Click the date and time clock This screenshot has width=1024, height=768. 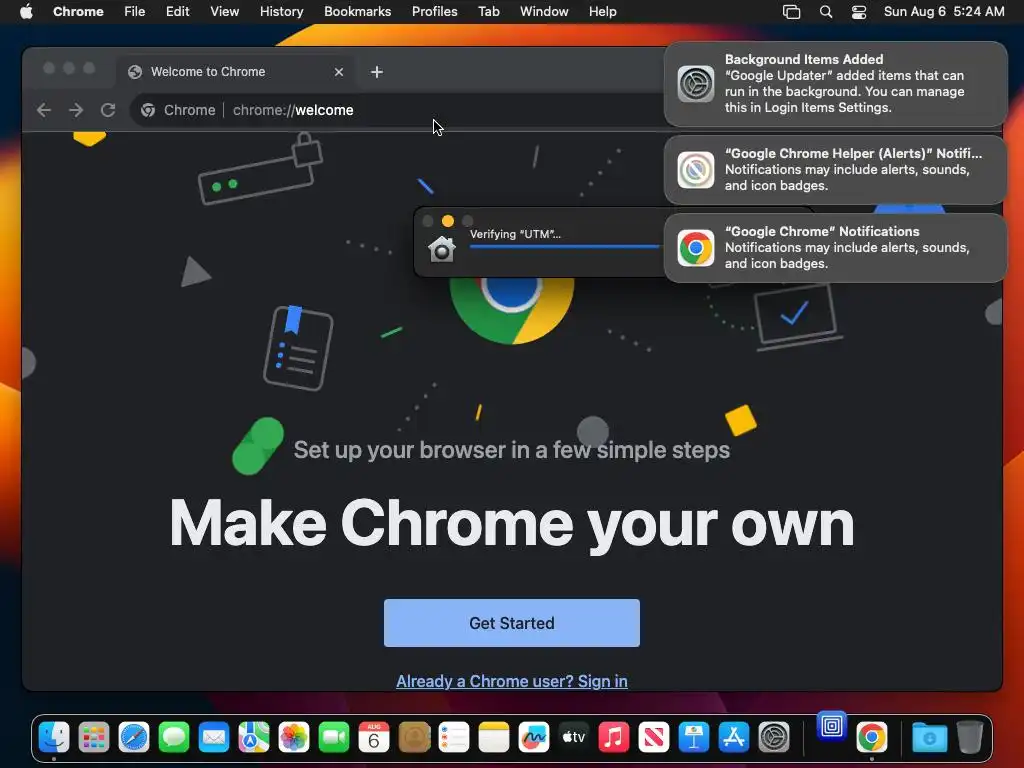[x=944, y=11]
